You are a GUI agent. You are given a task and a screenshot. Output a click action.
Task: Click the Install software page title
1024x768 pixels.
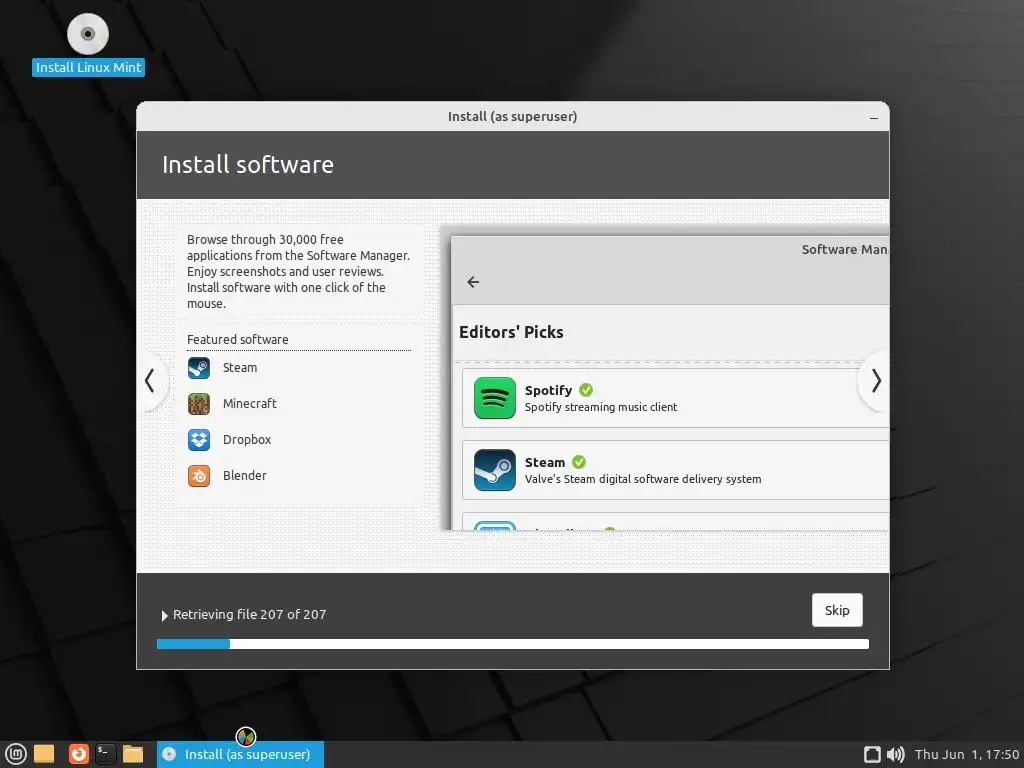[248, 165]
